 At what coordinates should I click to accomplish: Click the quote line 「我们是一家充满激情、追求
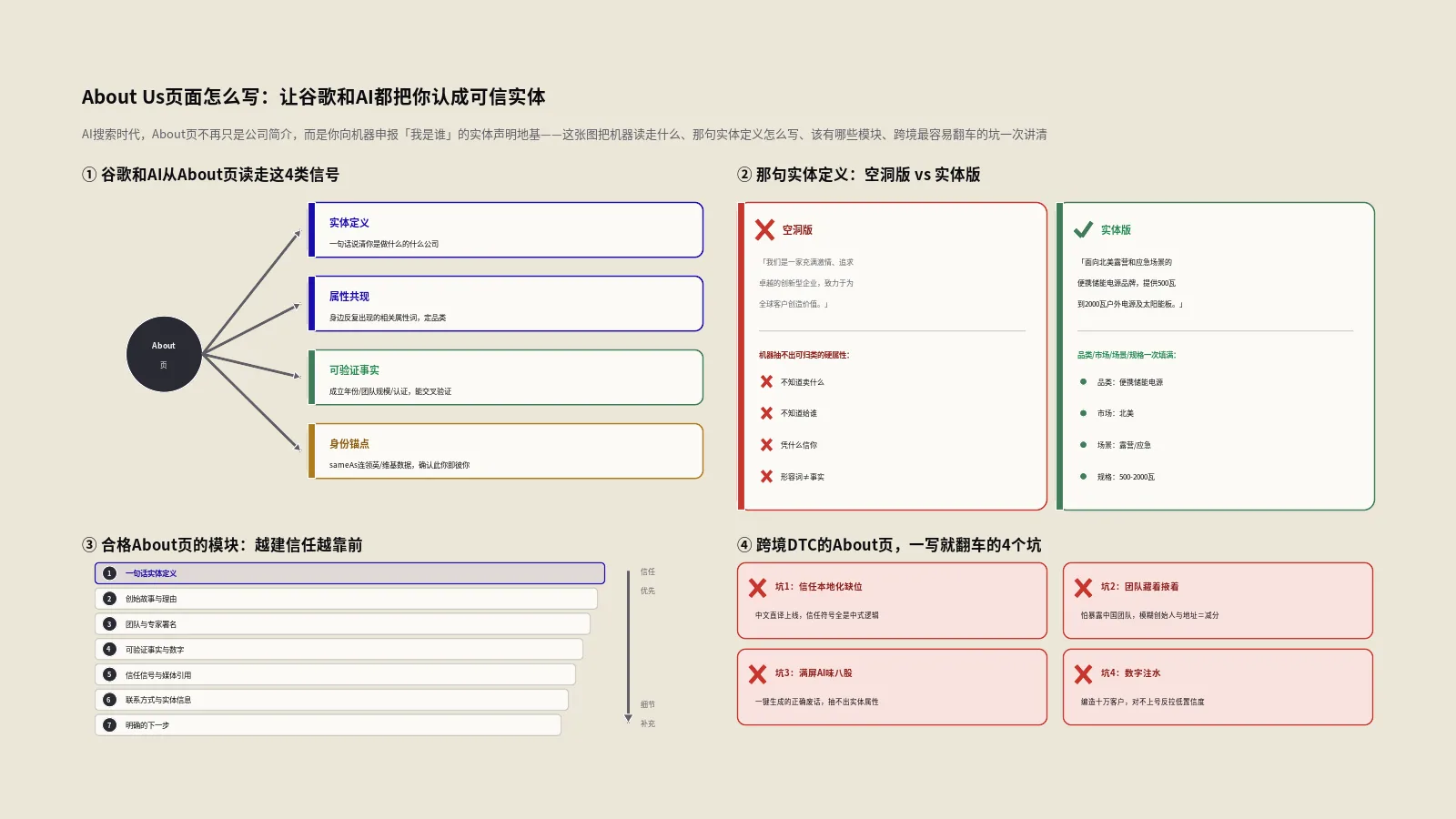[807, 262]
